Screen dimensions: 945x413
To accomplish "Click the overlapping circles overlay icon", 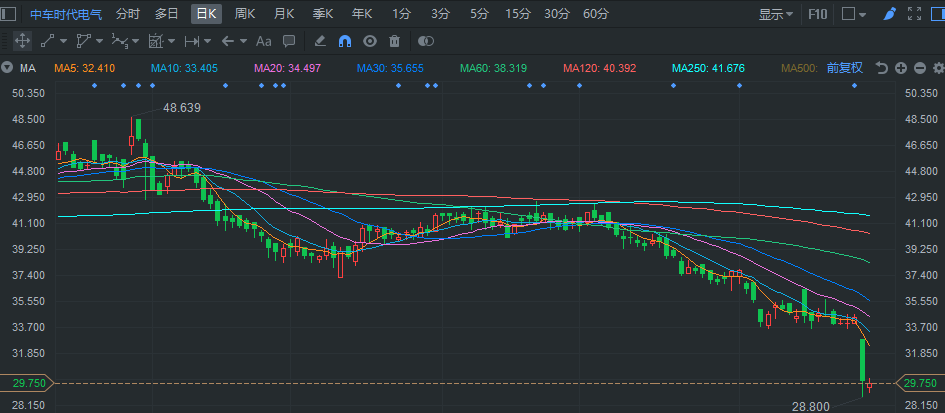I will click(426, 41).
